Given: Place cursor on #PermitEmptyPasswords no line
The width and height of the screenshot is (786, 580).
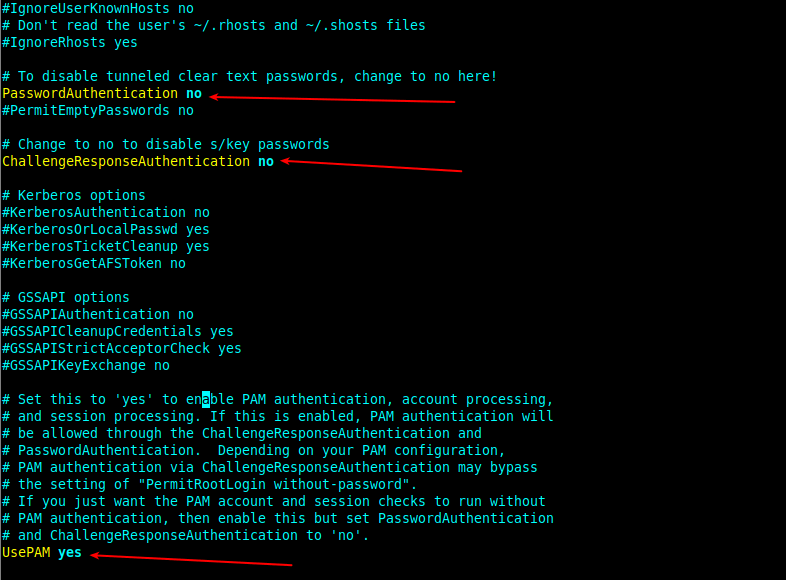Looking at the screenshot, I should pyautogui.click(x=98, y=110).
